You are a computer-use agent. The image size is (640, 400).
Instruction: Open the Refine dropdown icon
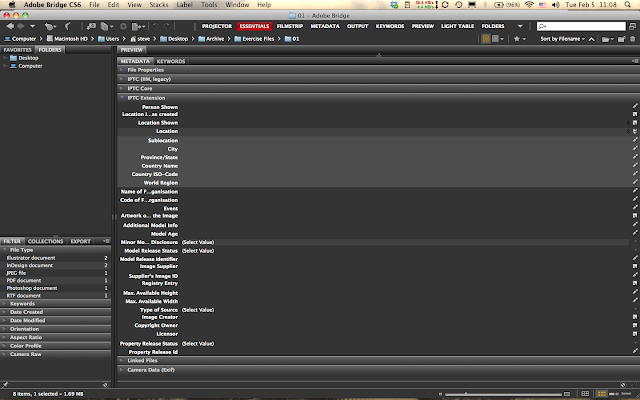click(107, 27)
